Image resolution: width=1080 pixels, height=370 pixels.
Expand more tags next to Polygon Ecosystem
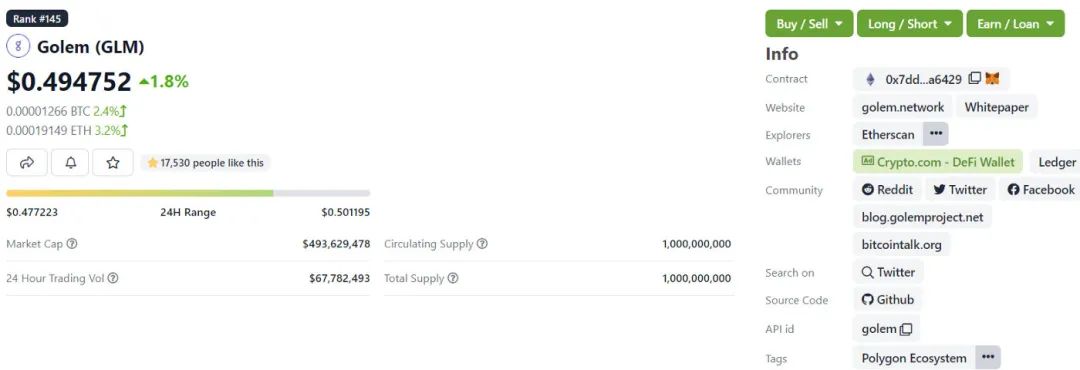coord(988,358)
